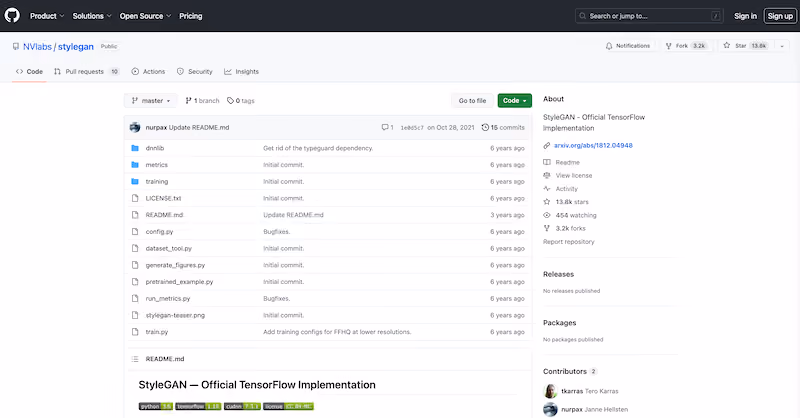Click the Sign up button
The image size is (800, 418).
pyautogui.click(x=780, y=16)
